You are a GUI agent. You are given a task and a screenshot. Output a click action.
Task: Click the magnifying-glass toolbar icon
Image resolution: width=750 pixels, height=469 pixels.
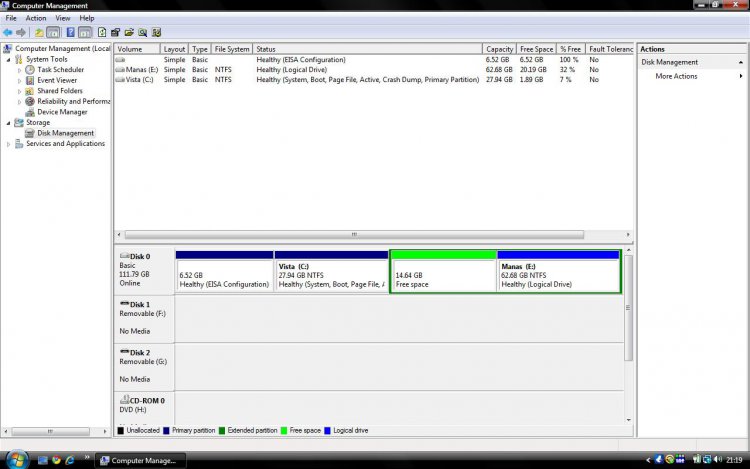(x=143, y=33)
